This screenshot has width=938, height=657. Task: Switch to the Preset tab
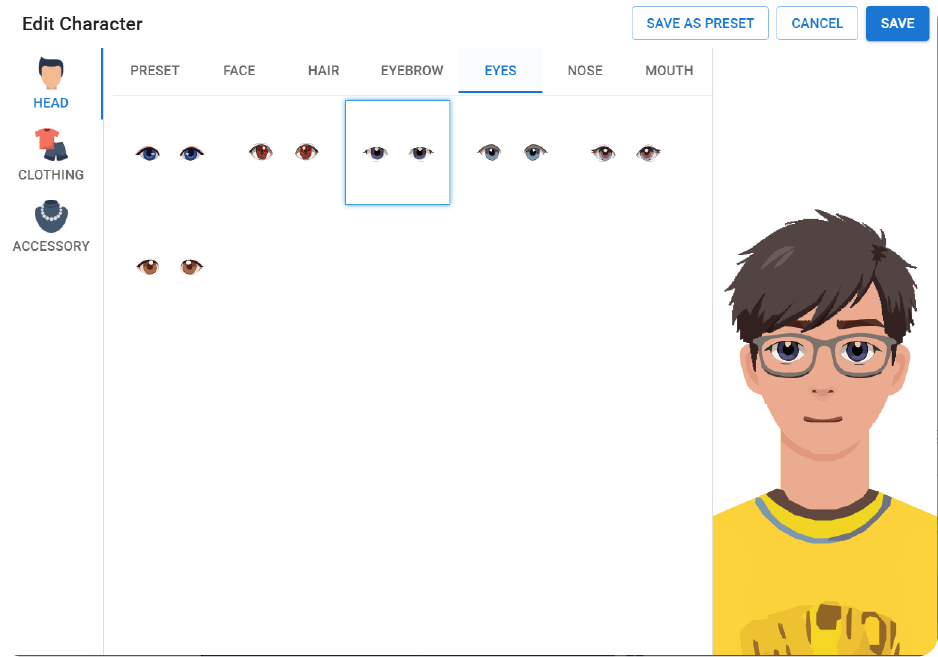[x=155, y=71]
